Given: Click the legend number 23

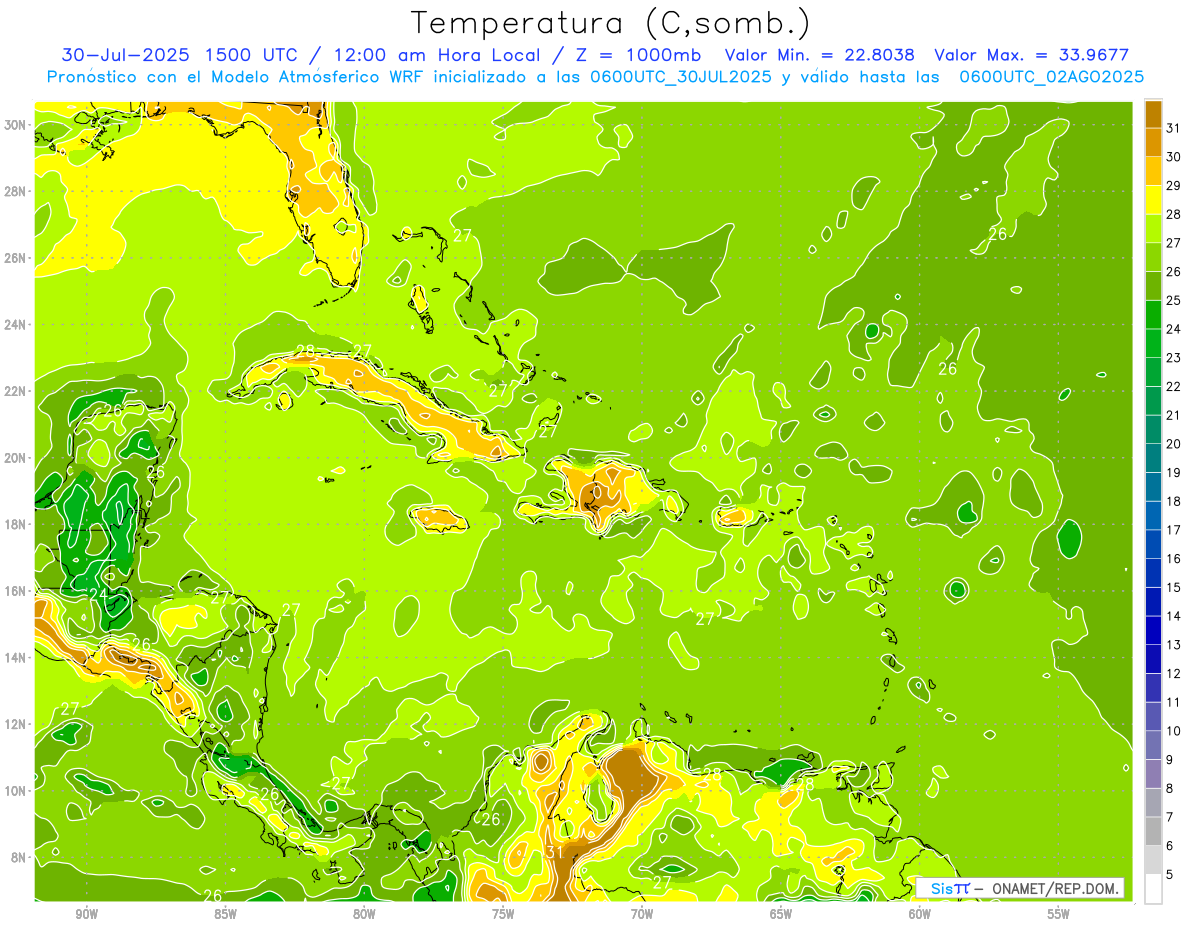Looking at the screenshot, I should click(1173, 357).
